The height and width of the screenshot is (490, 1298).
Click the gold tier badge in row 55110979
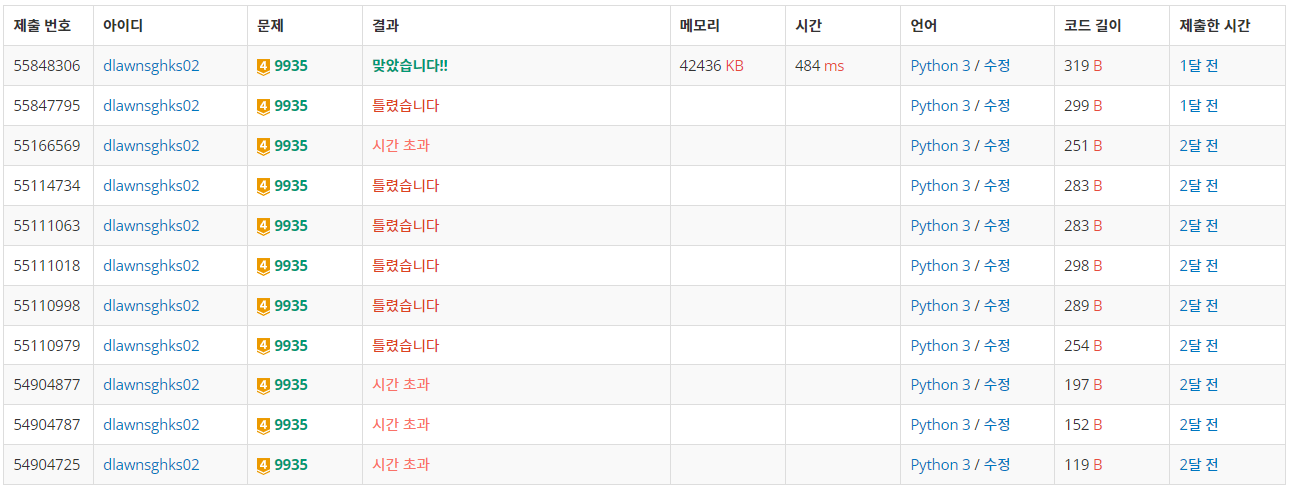coord(264,346)
